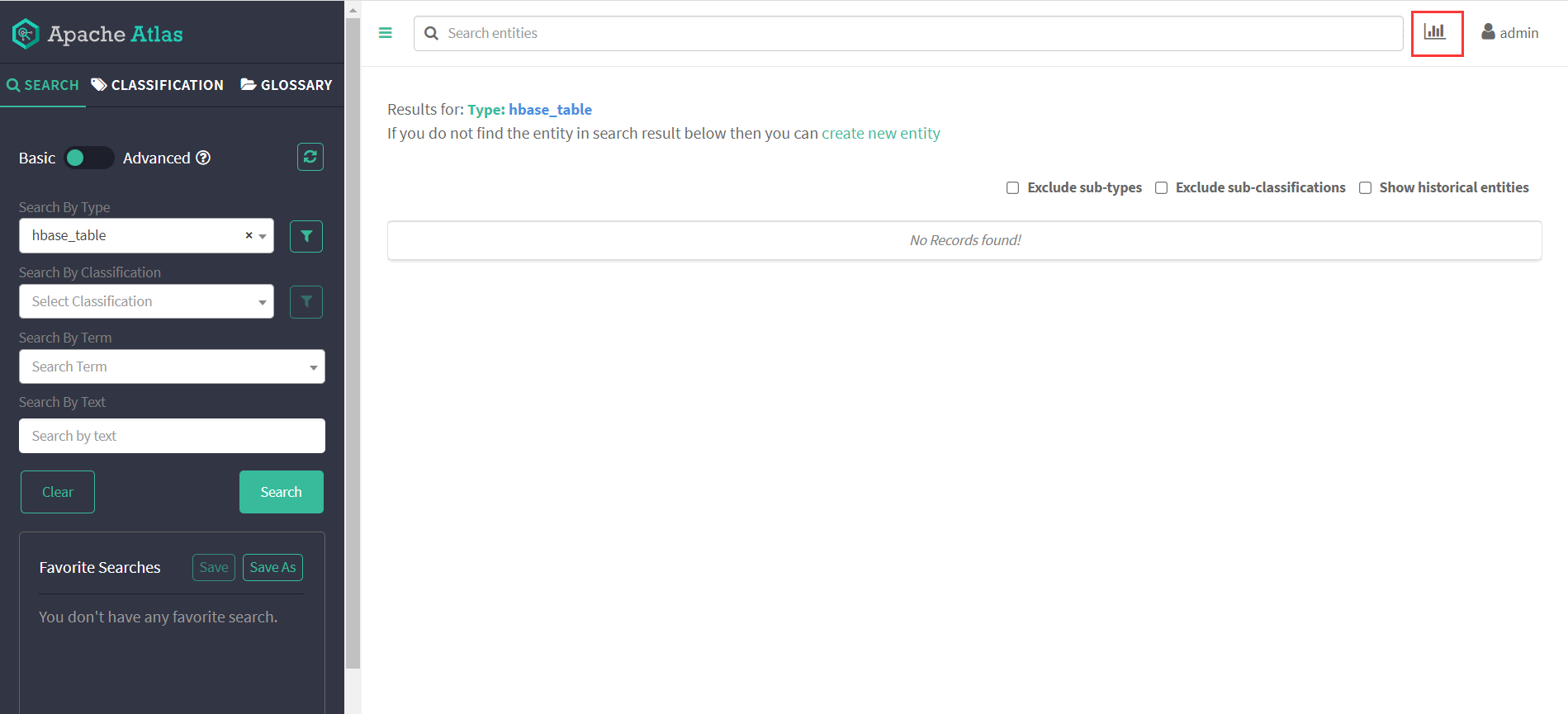Click Save in Favorite Searches
Viewport: 1568px width, 714px height.
tap(214, 567)
